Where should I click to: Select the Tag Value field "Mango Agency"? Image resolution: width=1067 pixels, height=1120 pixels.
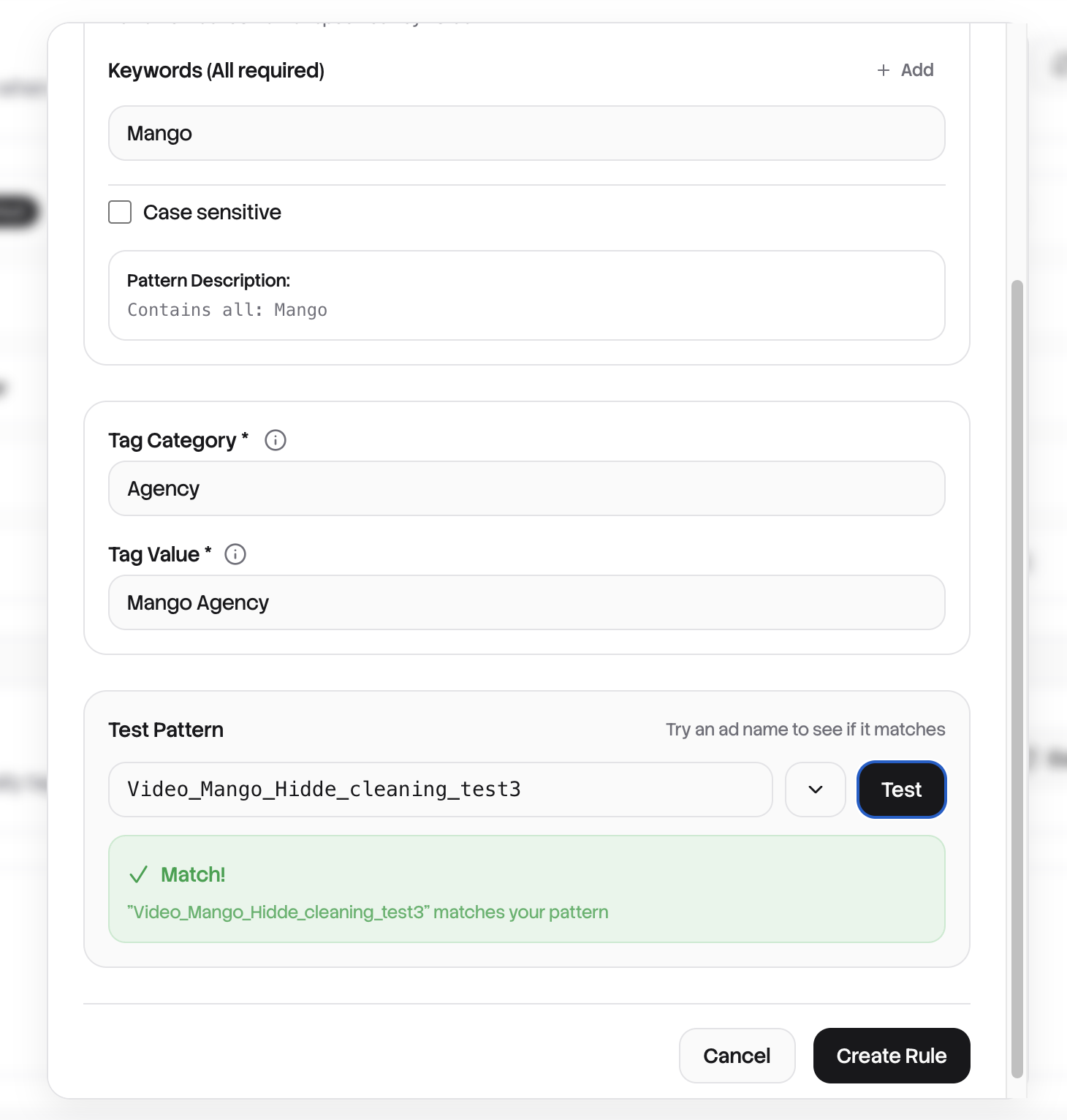point(526,602)
